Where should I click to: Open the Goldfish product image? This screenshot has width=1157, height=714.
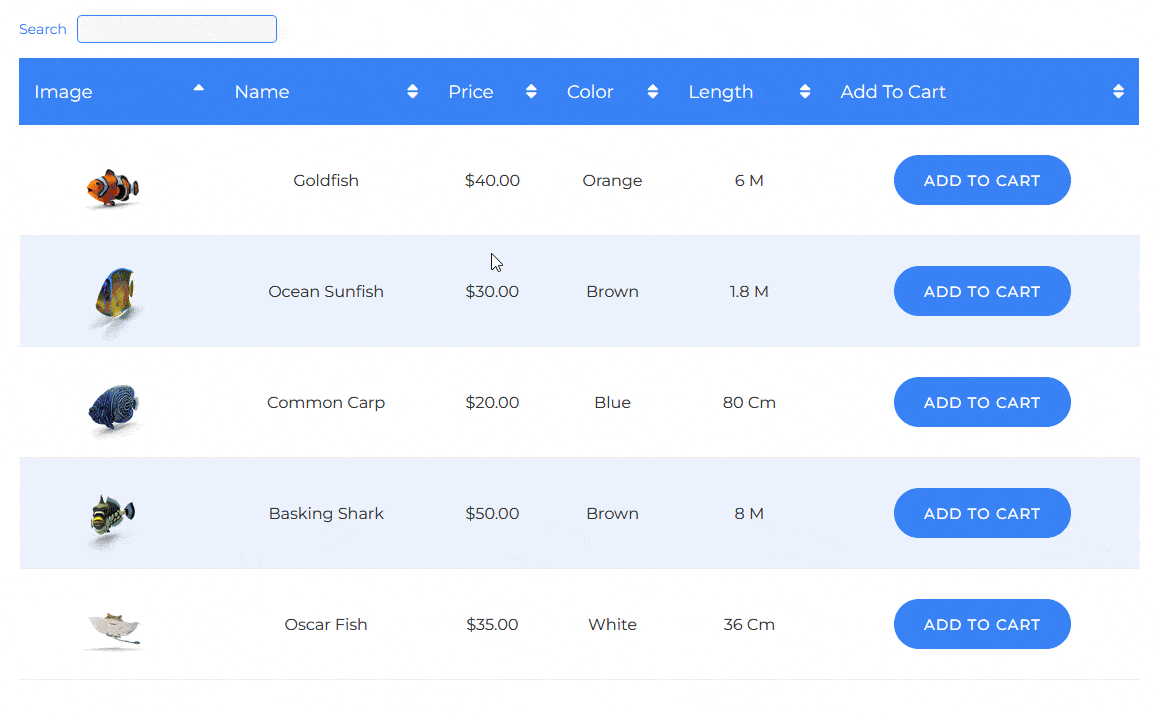pyautogui.click(x=113, y=188)
